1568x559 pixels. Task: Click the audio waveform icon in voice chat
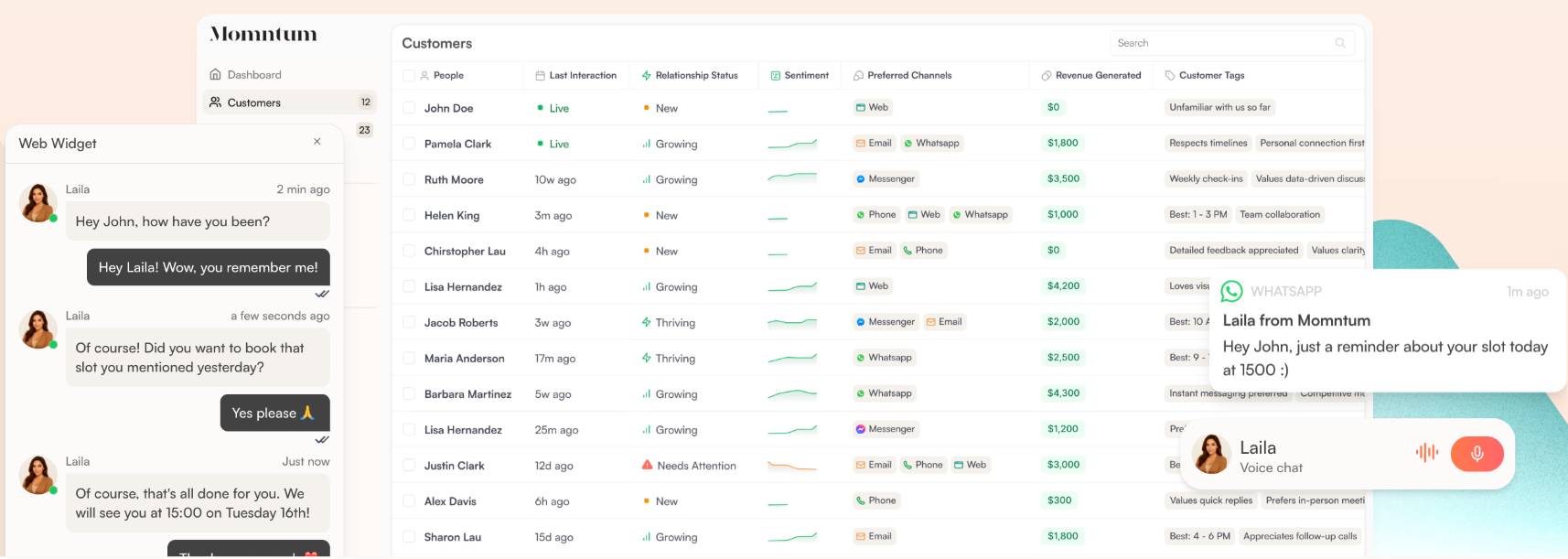(x=1426, y=452)
